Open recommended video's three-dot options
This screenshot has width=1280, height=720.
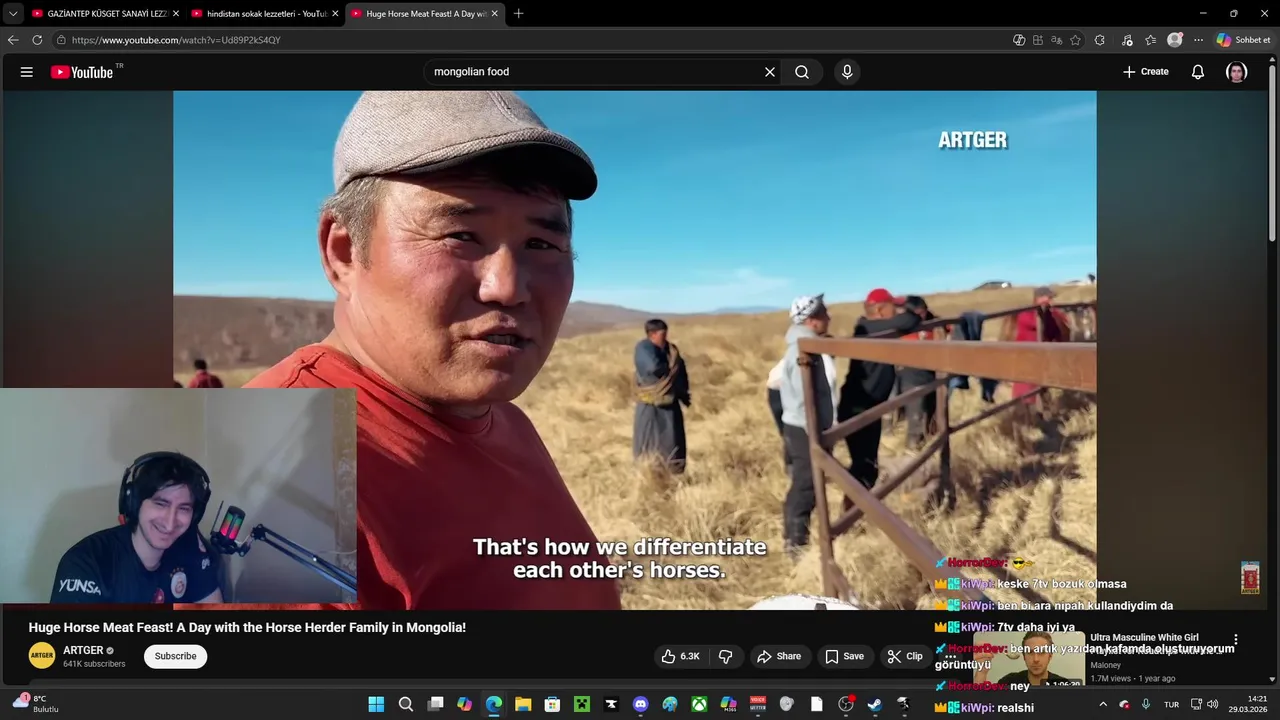coord(1236,639)
